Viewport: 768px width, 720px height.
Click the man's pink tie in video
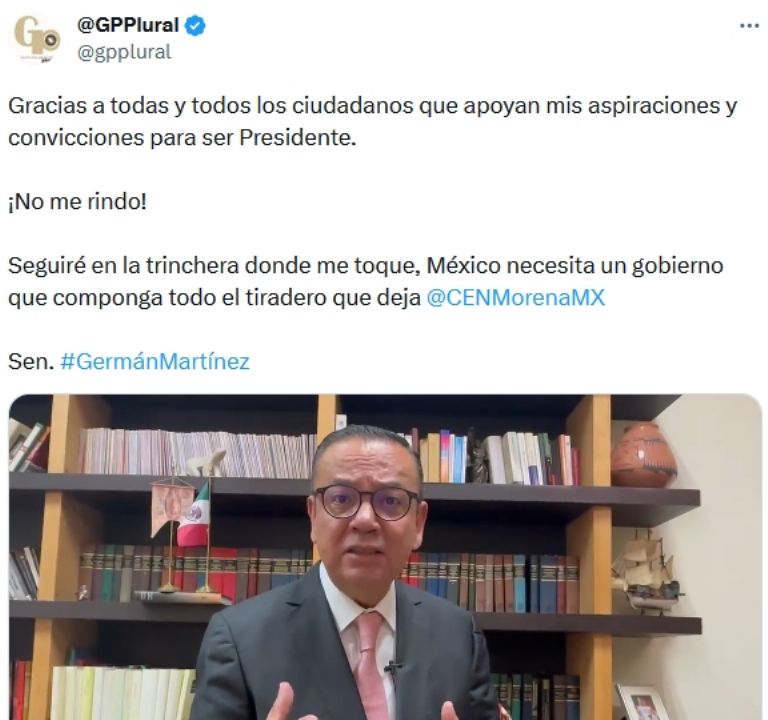point(372,665)
